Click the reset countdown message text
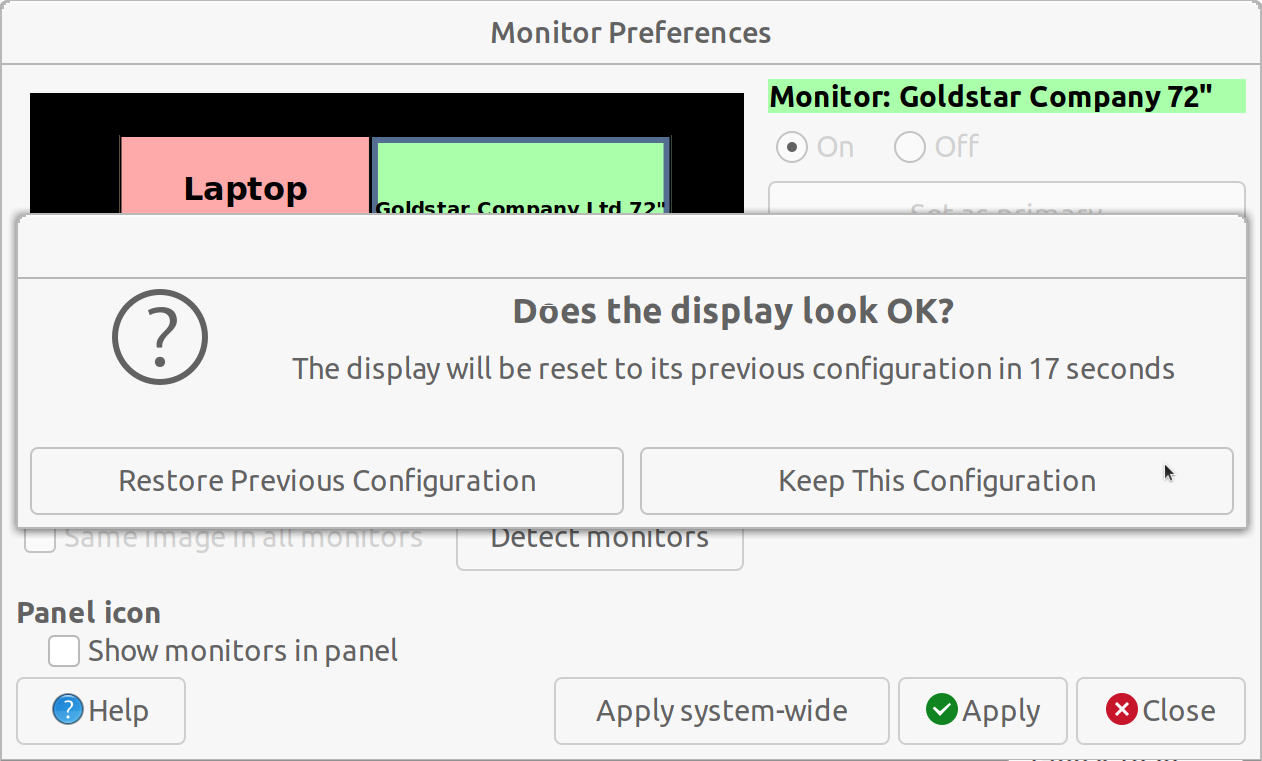The height and width of the screenshot is (761, 1262). pyautogui.click(x=733, y=369)
